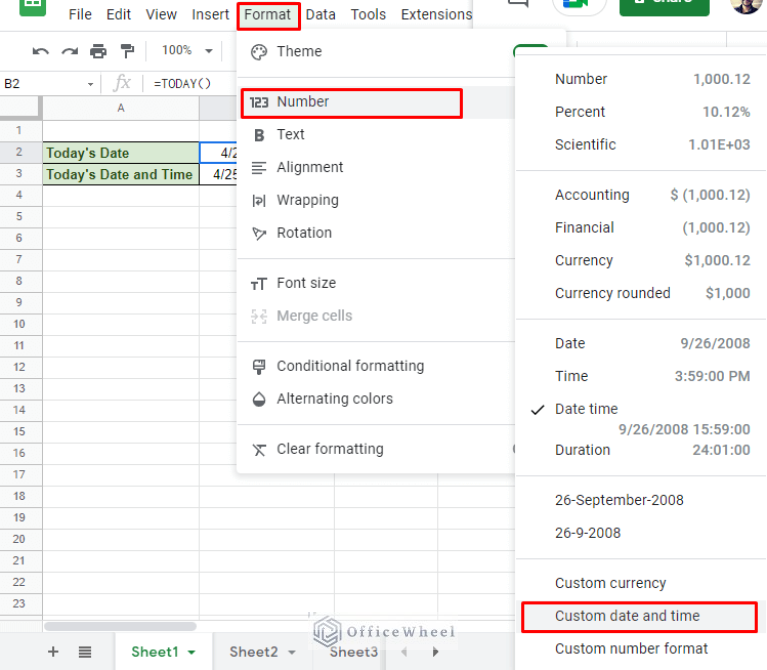Click the undo arrow icon
Viewport: 767px width, 670px height.
[x=41, y=51]
